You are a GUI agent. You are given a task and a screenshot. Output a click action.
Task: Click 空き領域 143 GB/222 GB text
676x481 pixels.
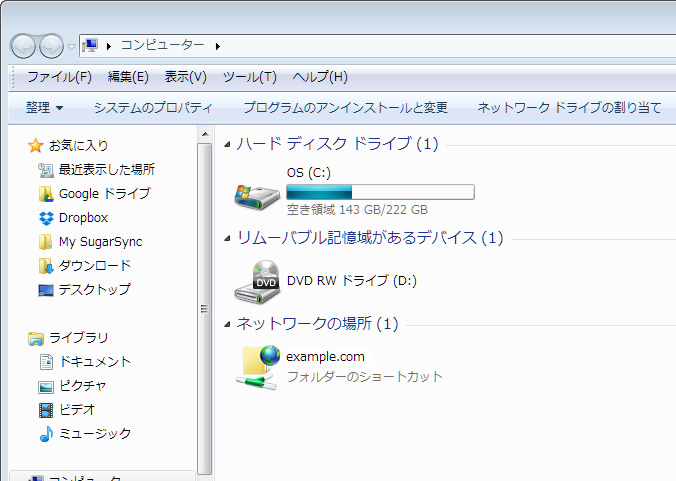tap(357, 210)
